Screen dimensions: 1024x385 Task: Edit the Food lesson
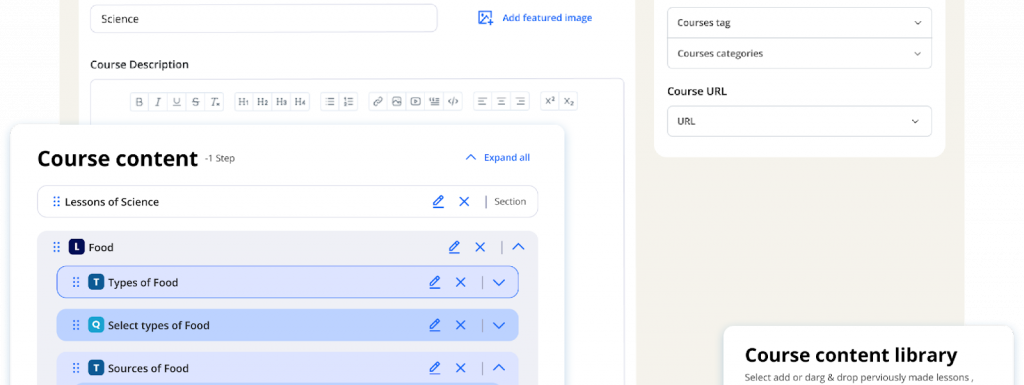coord(454,247)
